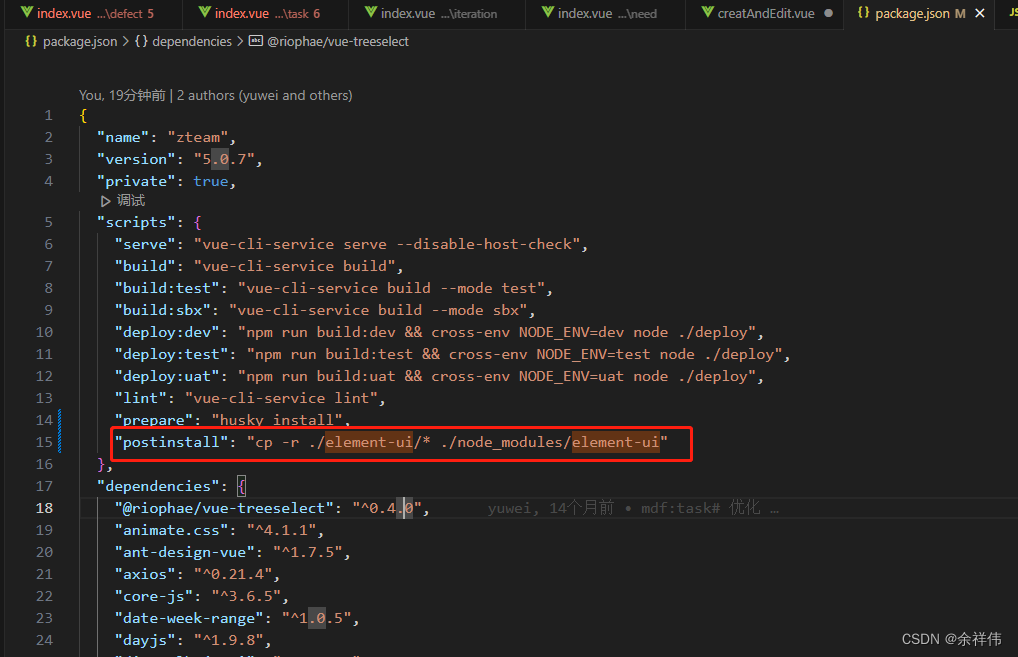Switch to index.vue task tab
Screen dimensions: 1018x657
266,13
